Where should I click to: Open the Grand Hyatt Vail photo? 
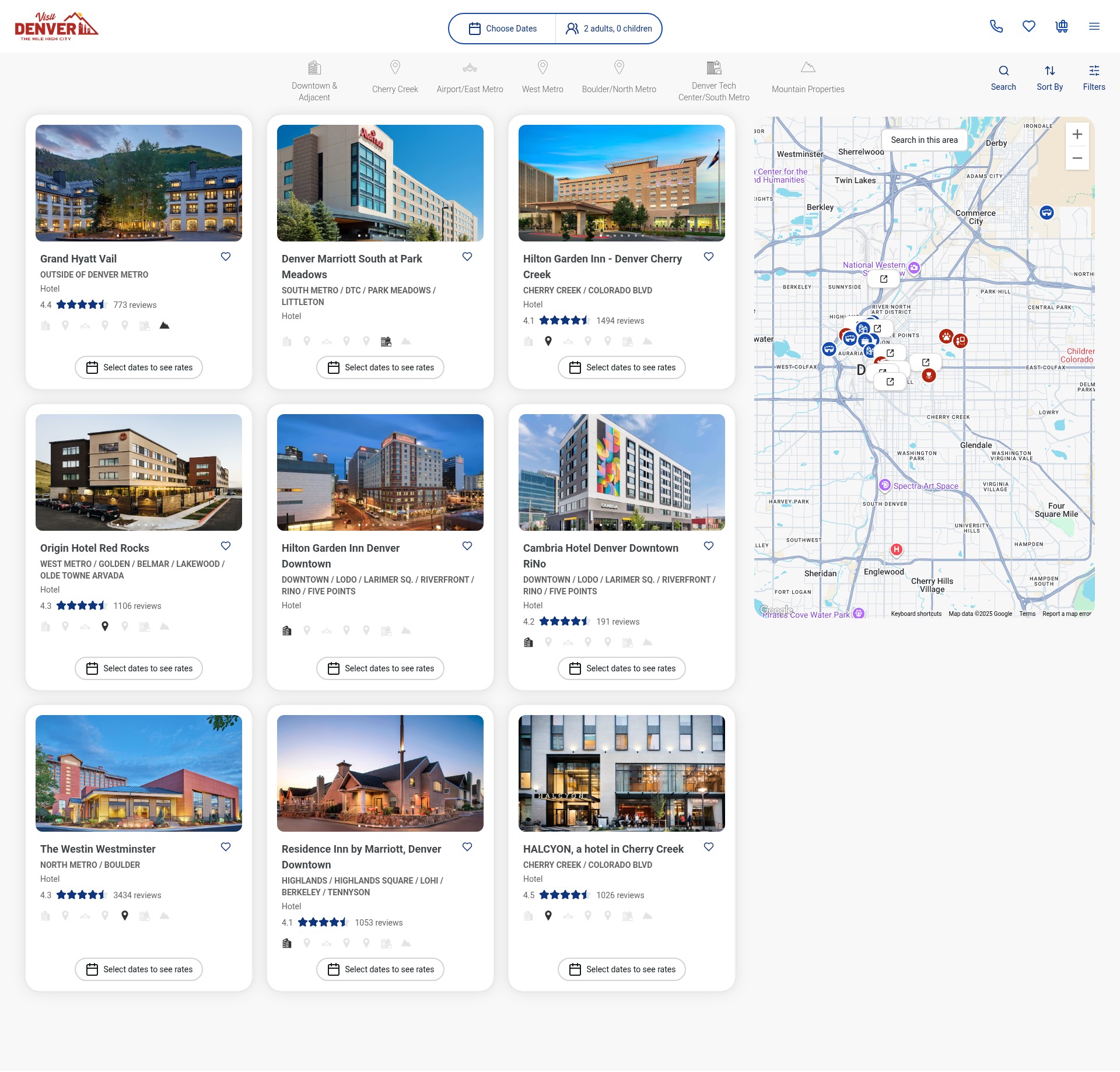[x=139, y=183]
